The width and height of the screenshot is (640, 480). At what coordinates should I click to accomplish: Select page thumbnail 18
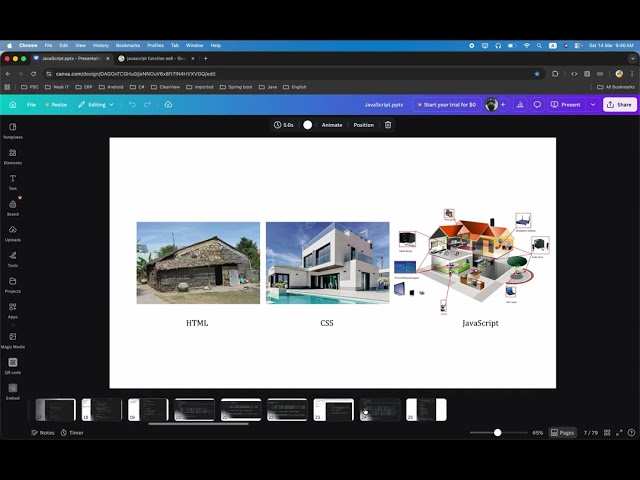click(102, 409)
